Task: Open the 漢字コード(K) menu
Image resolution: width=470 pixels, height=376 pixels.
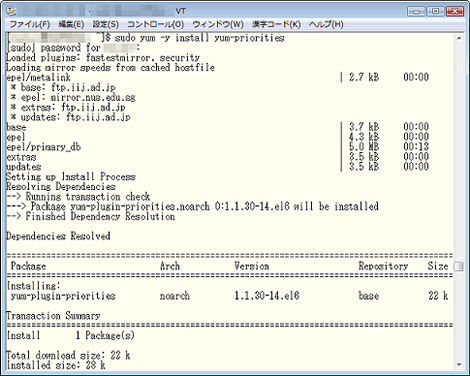Action: [x=276, y=24]
